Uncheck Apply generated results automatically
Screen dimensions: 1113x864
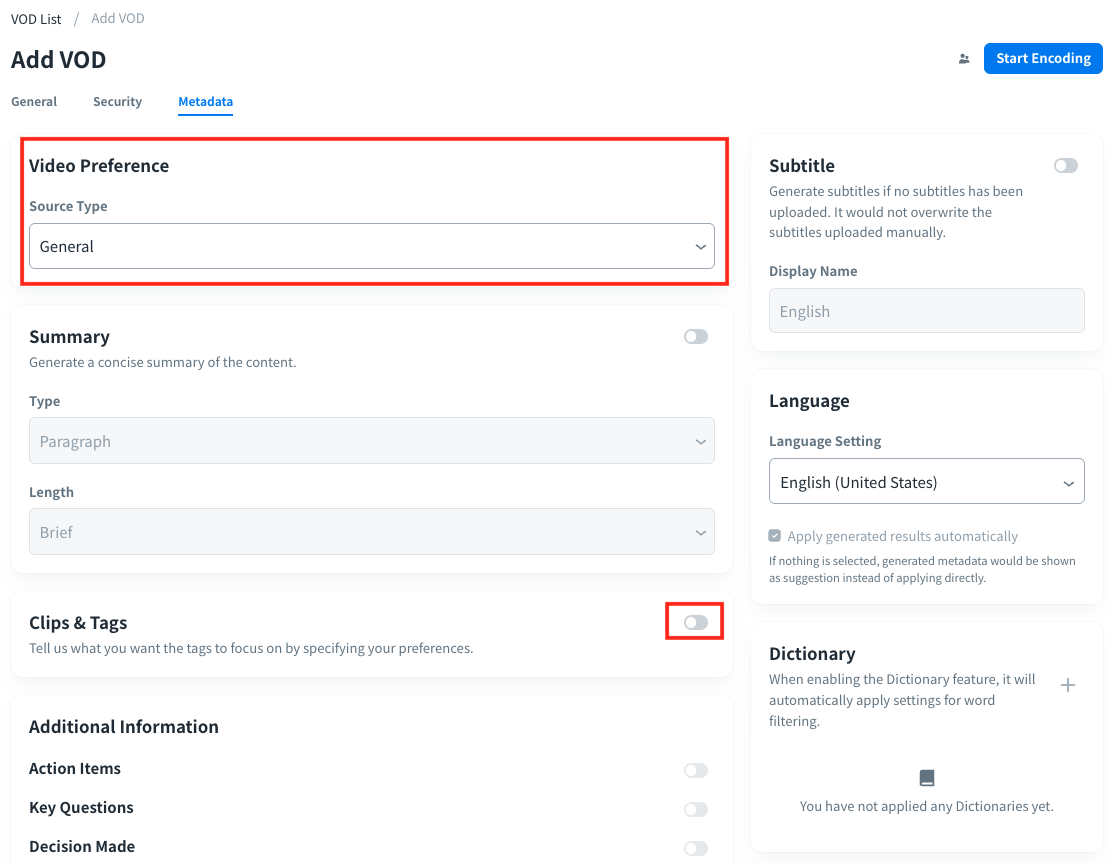click(774, 535)
